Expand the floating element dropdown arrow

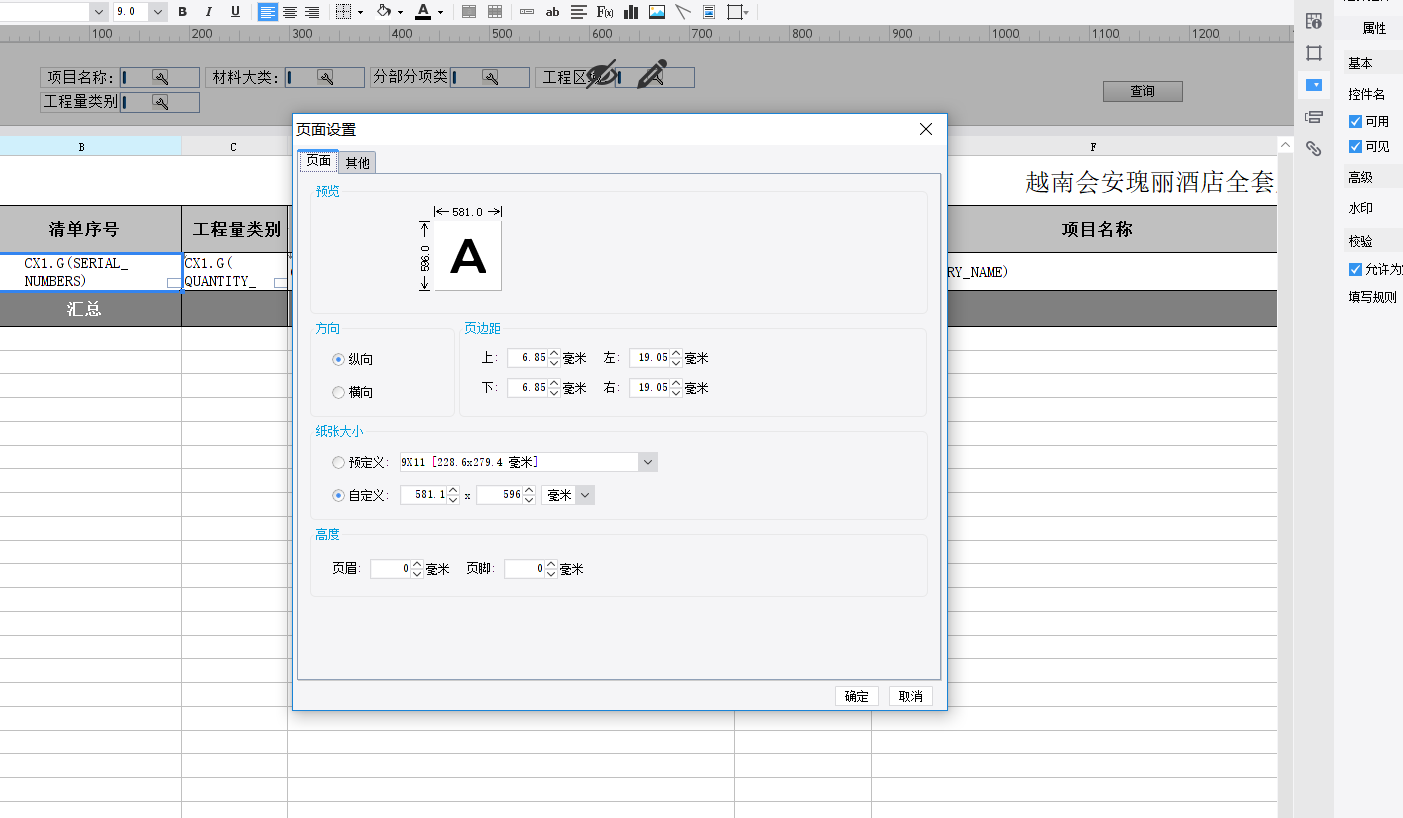pyautogui.click(x=748, y=12)
